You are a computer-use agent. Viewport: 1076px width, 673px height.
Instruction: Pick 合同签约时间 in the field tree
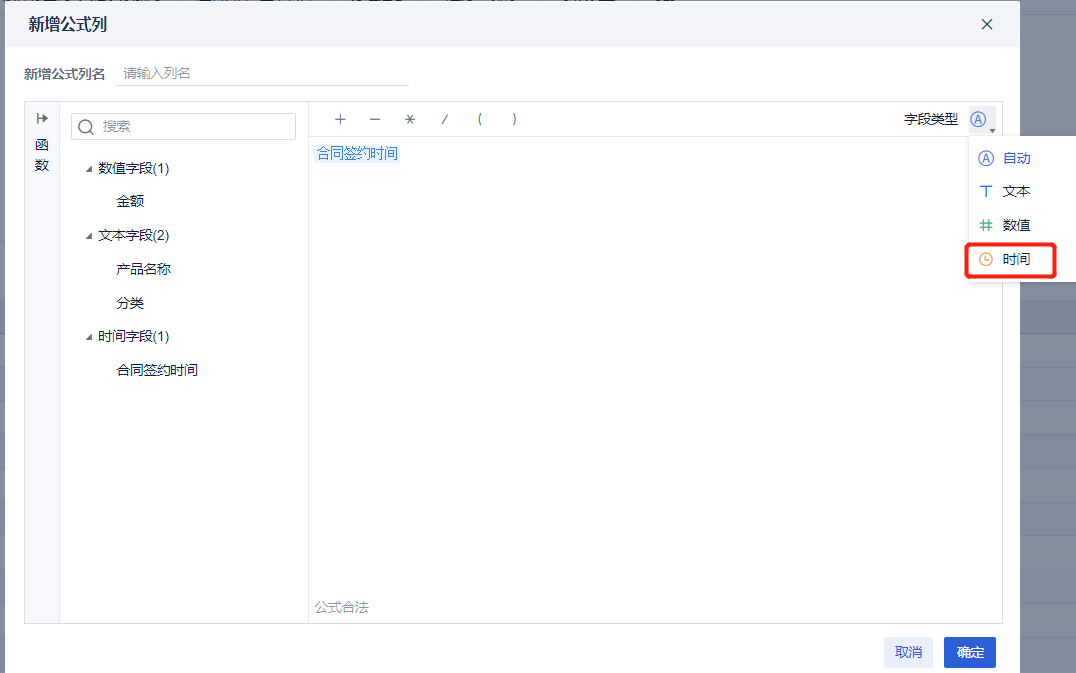157,370
